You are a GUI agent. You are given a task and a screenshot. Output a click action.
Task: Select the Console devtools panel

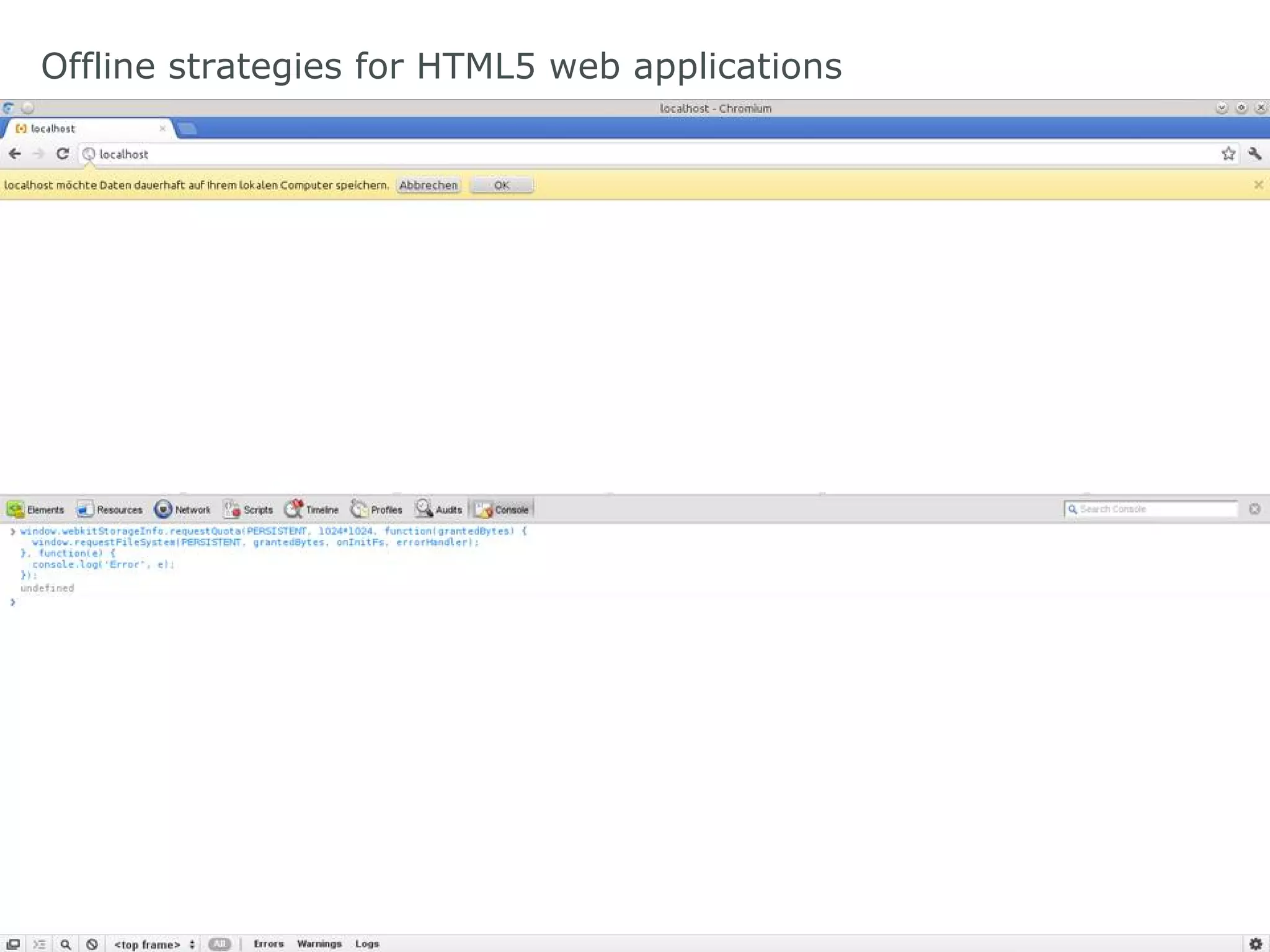(502, 509)
